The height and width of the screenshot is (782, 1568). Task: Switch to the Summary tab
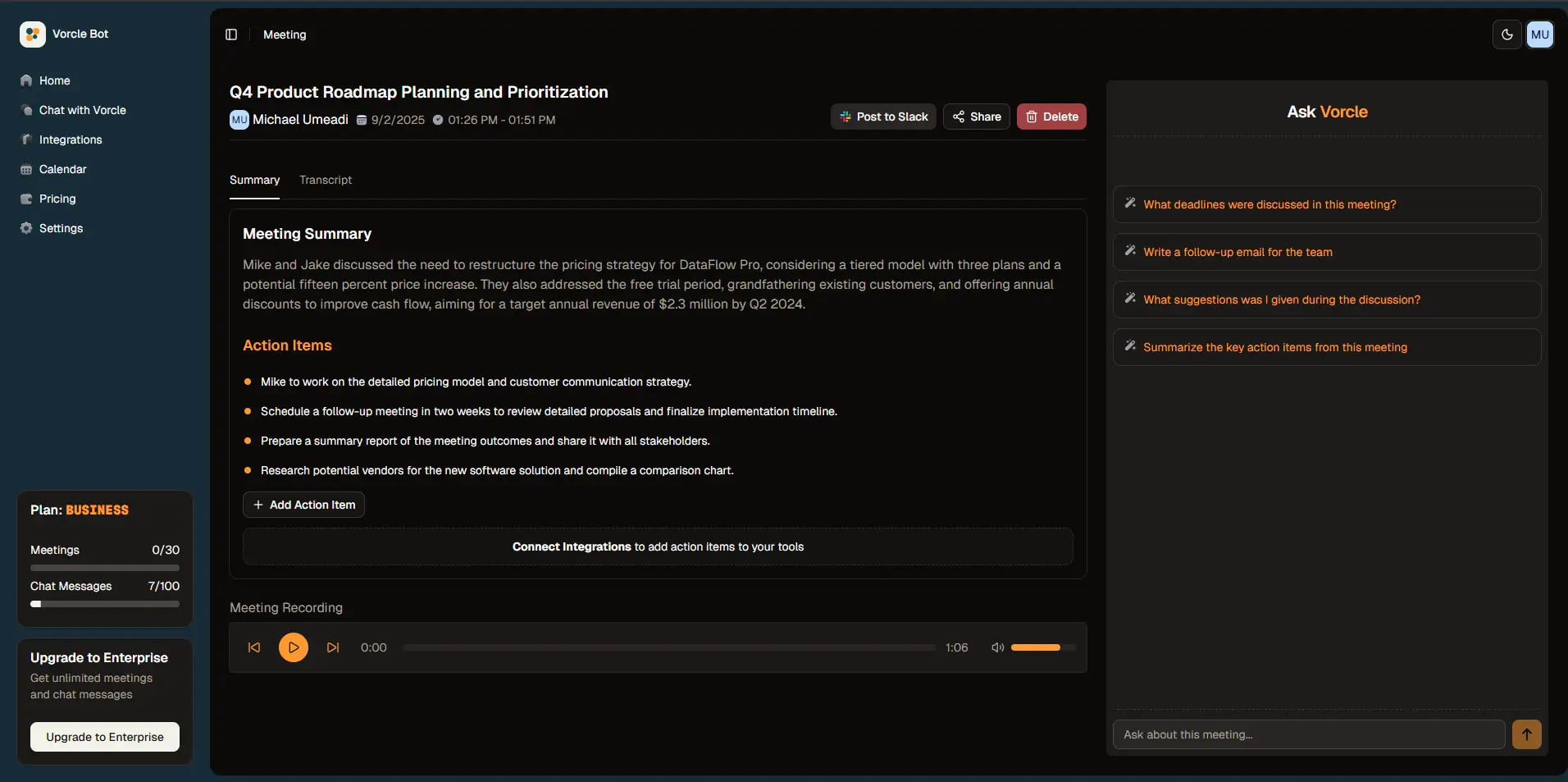(254, 179)
